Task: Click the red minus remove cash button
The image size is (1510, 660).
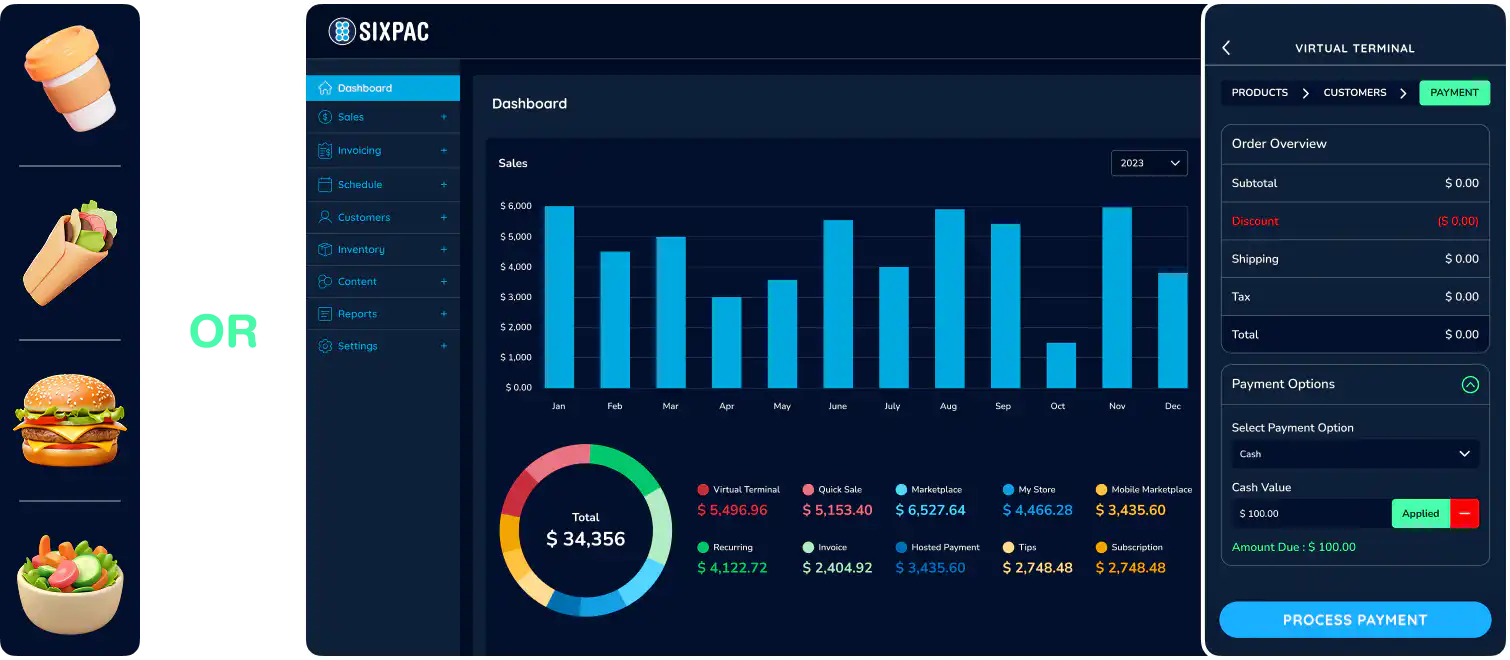Action: [x=1464, y=513]
